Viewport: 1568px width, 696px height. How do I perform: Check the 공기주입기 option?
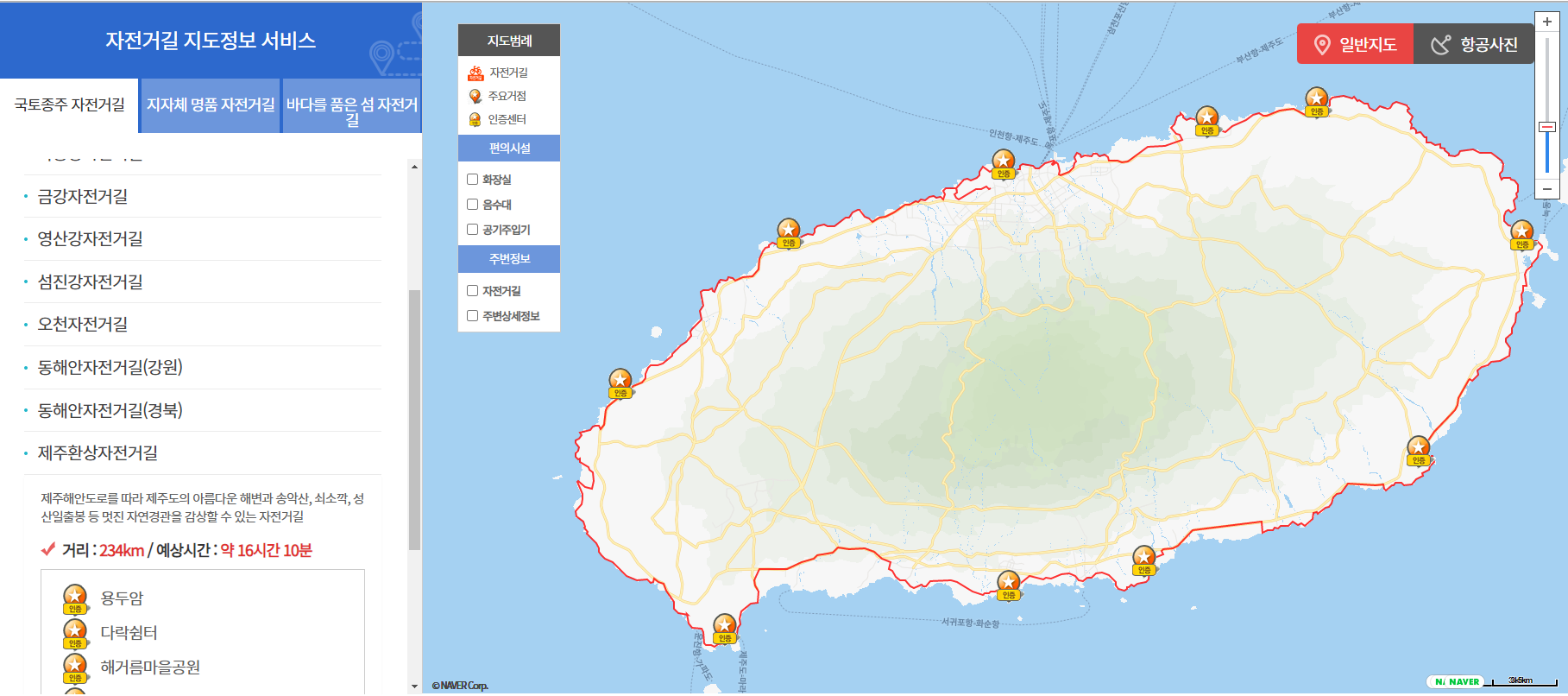coord(472,230)
